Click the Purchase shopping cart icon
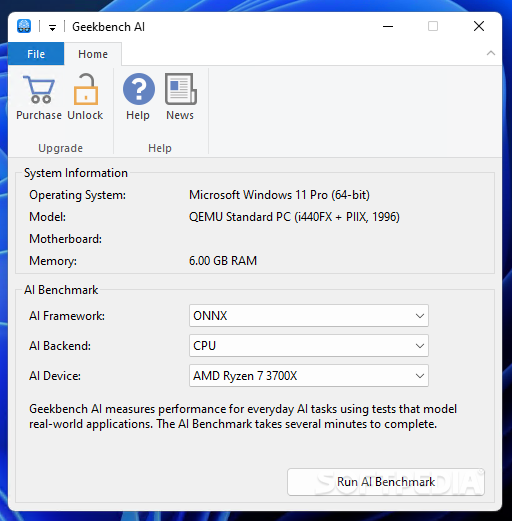The height and width of the screenshot is (521, 512). click(x=39, y=90)
